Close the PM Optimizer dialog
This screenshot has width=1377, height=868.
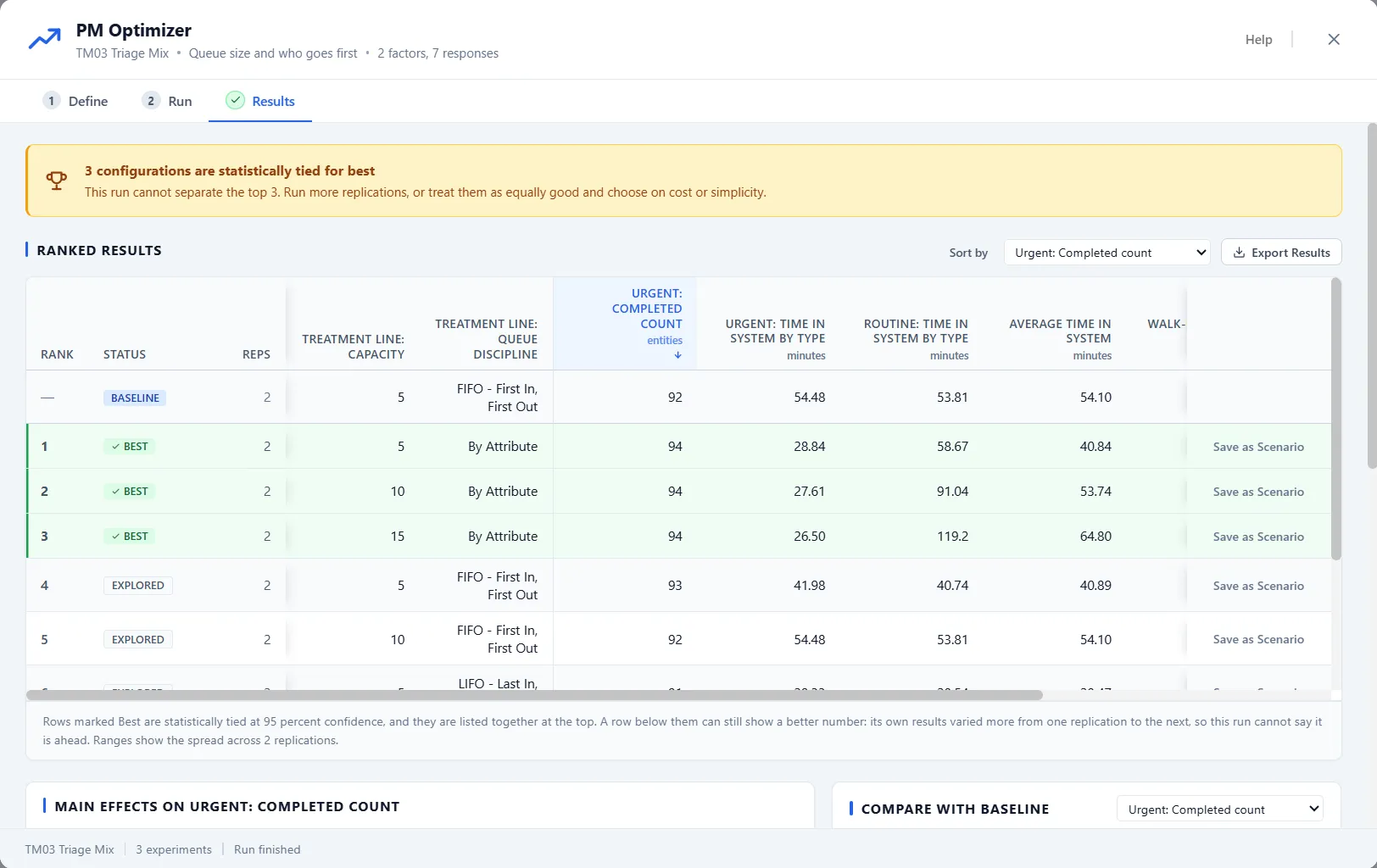click(x=1334, y=39)
